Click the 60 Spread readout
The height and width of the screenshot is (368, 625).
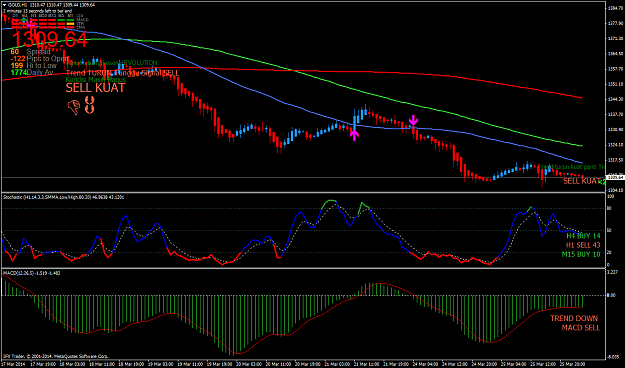pyautogui.click(x=30, y=52)
